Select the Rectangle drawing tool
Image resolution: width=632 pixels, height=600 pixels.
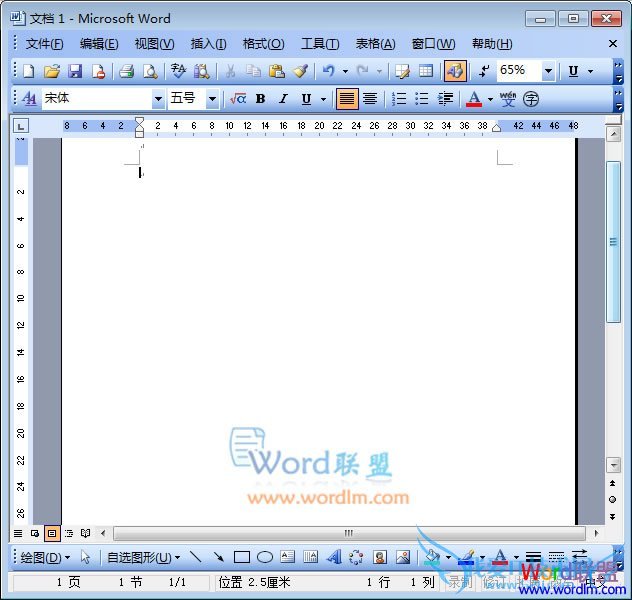click(241, 557)
